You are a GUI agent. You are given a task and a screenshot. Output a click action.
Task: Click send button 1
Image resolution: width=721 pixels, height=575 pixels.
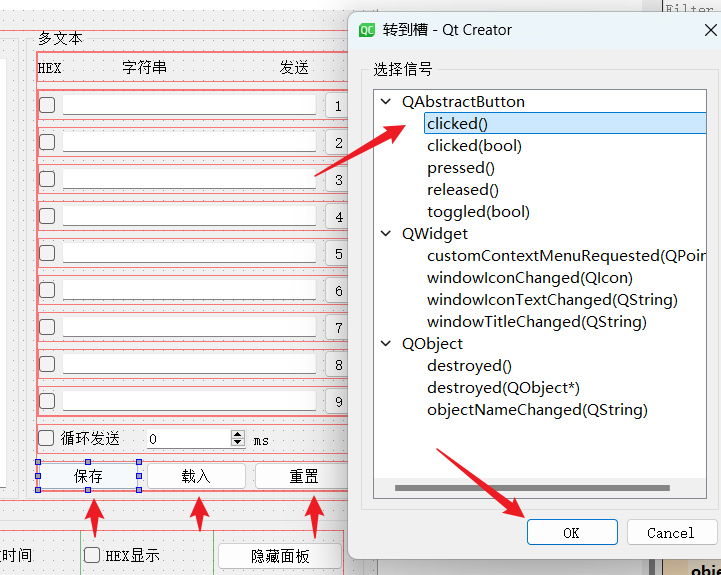pos(338,106)
